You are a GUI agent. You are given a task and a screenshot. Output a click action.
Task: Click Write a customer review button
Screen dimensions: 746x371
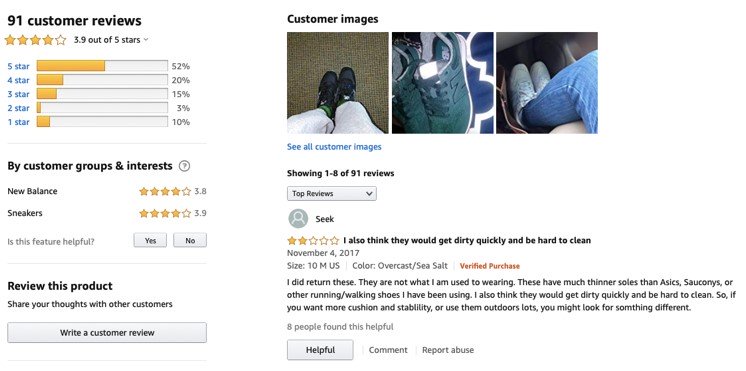tap(107, 332)
